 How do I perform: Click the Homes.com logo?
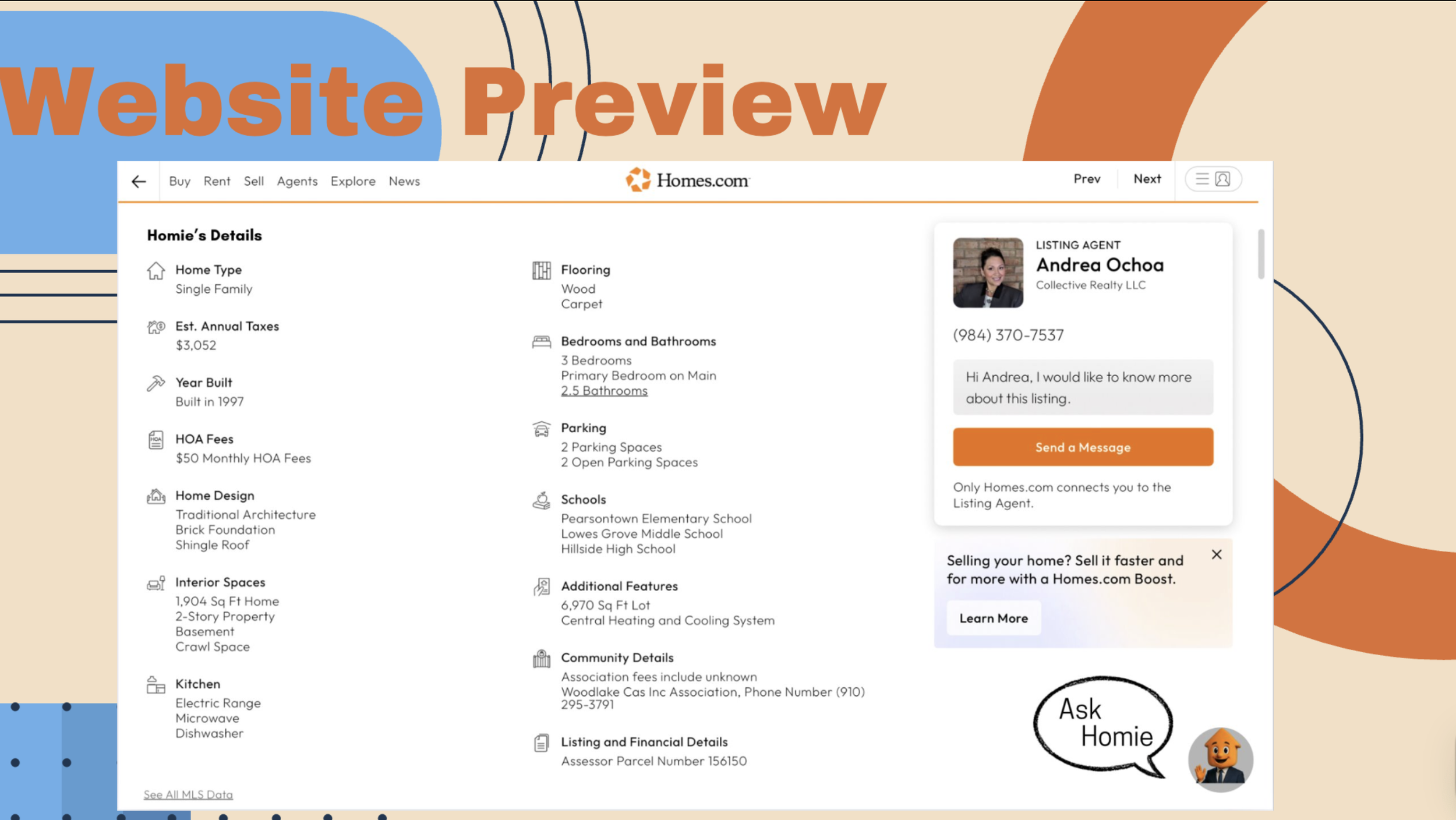point(688,180)
